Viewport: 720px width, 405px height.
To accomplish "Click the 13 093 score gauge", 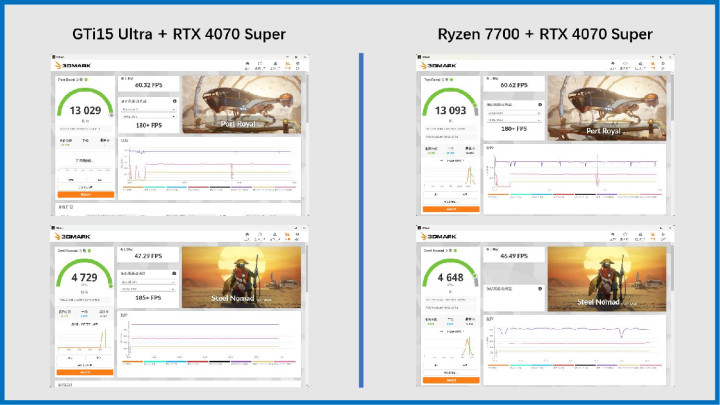I will [450, 103].
